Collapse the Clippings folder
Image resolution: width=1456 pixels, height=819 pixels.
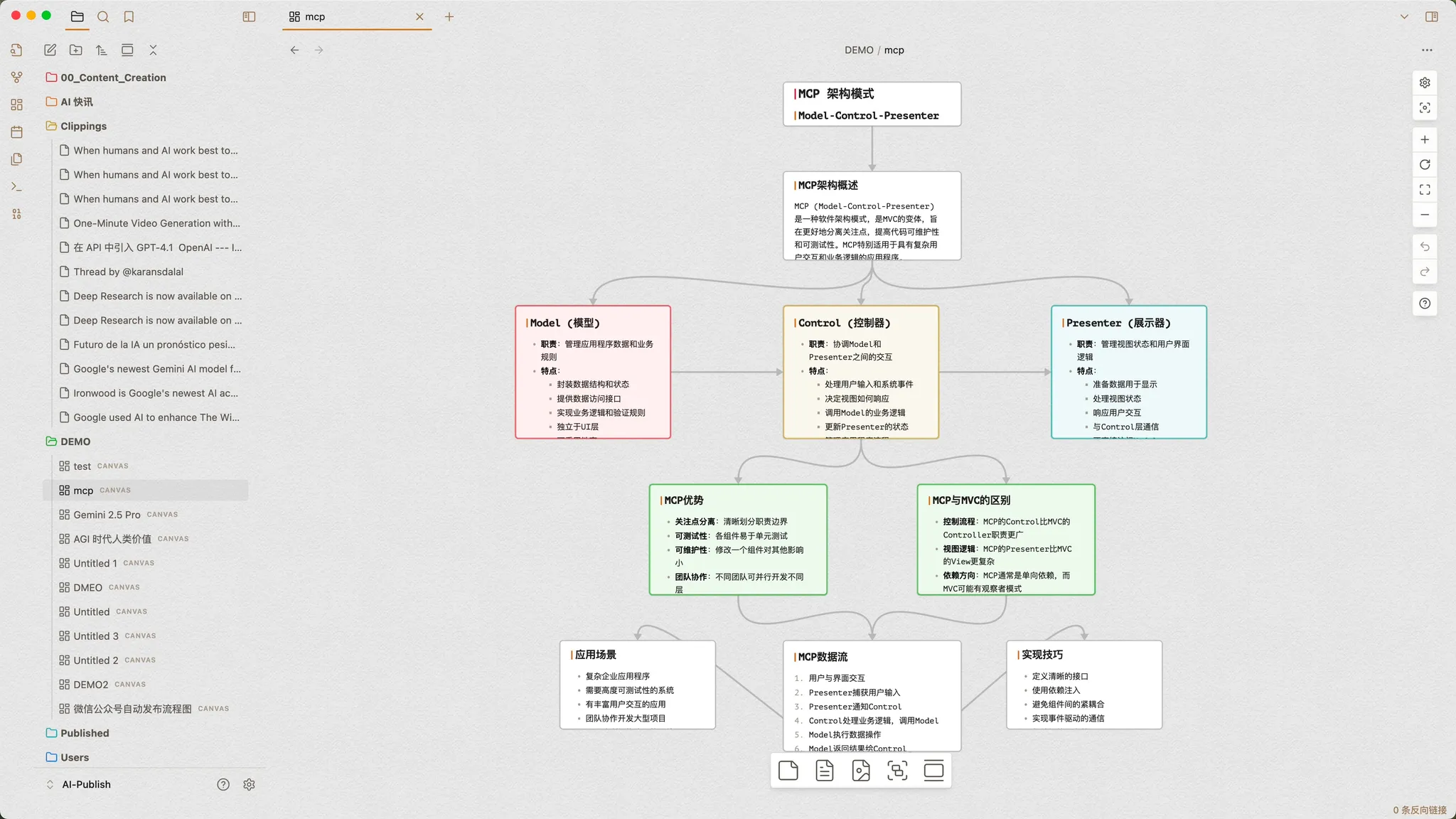pyautogui.click(x=83, y=126)
